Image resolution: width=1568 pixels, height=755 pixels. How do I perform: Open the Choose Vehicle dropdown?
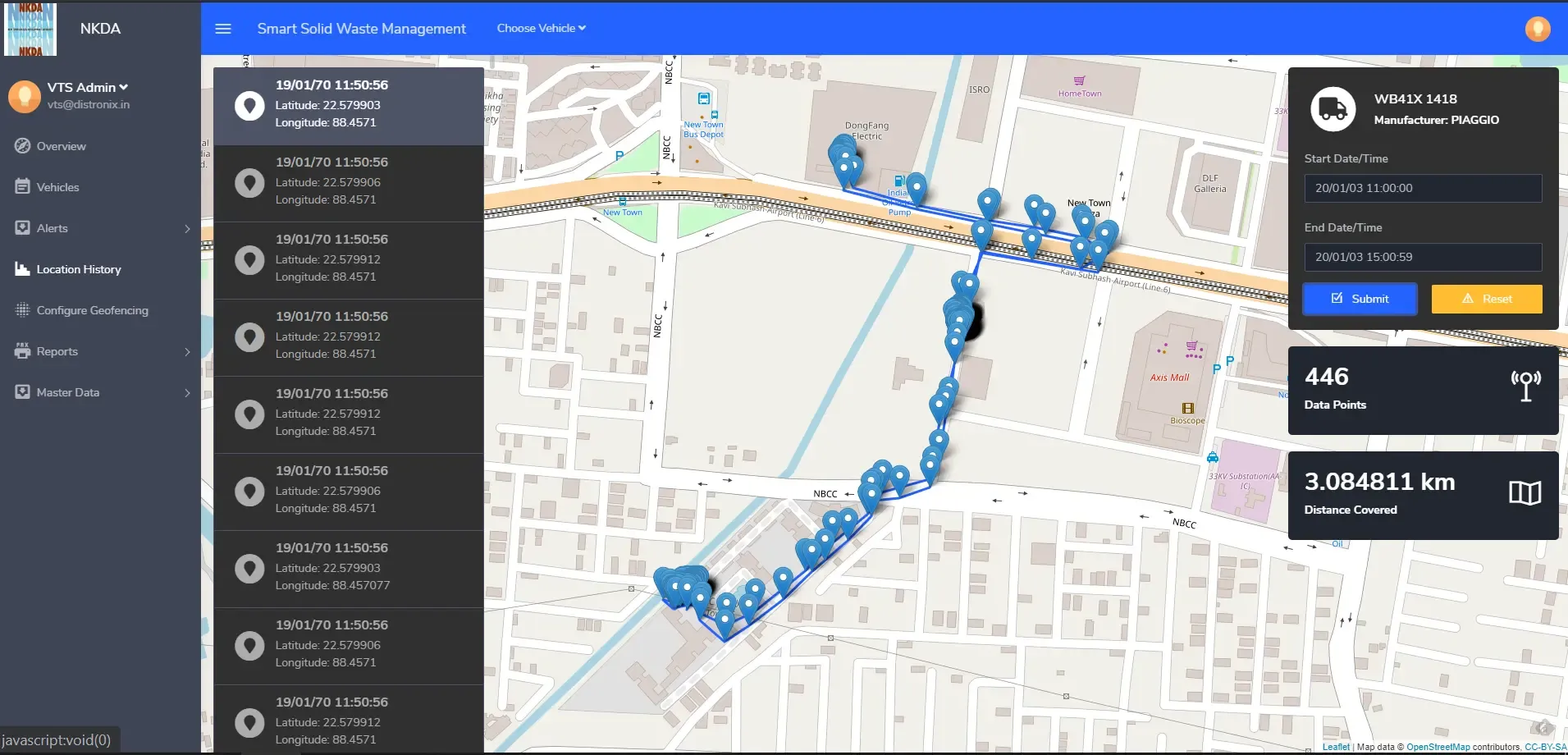pos(540,28)
